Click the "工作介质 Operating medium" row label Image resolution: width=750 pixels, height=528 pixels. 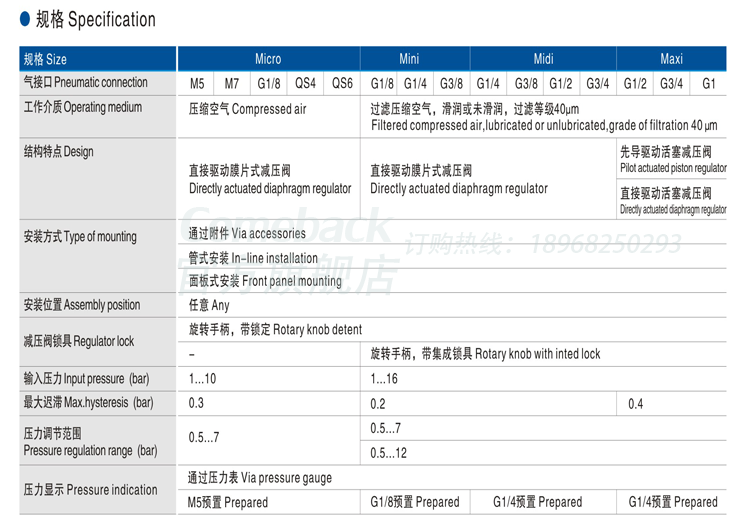[83, 107]
